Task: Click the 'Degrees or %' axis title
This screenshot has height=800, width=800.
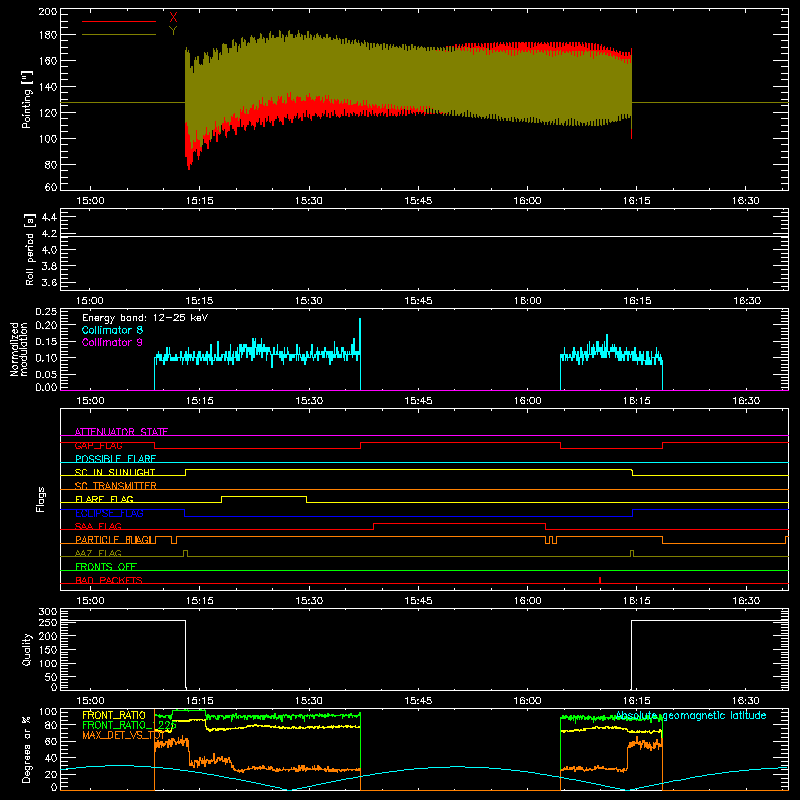Action: [27, 750]
